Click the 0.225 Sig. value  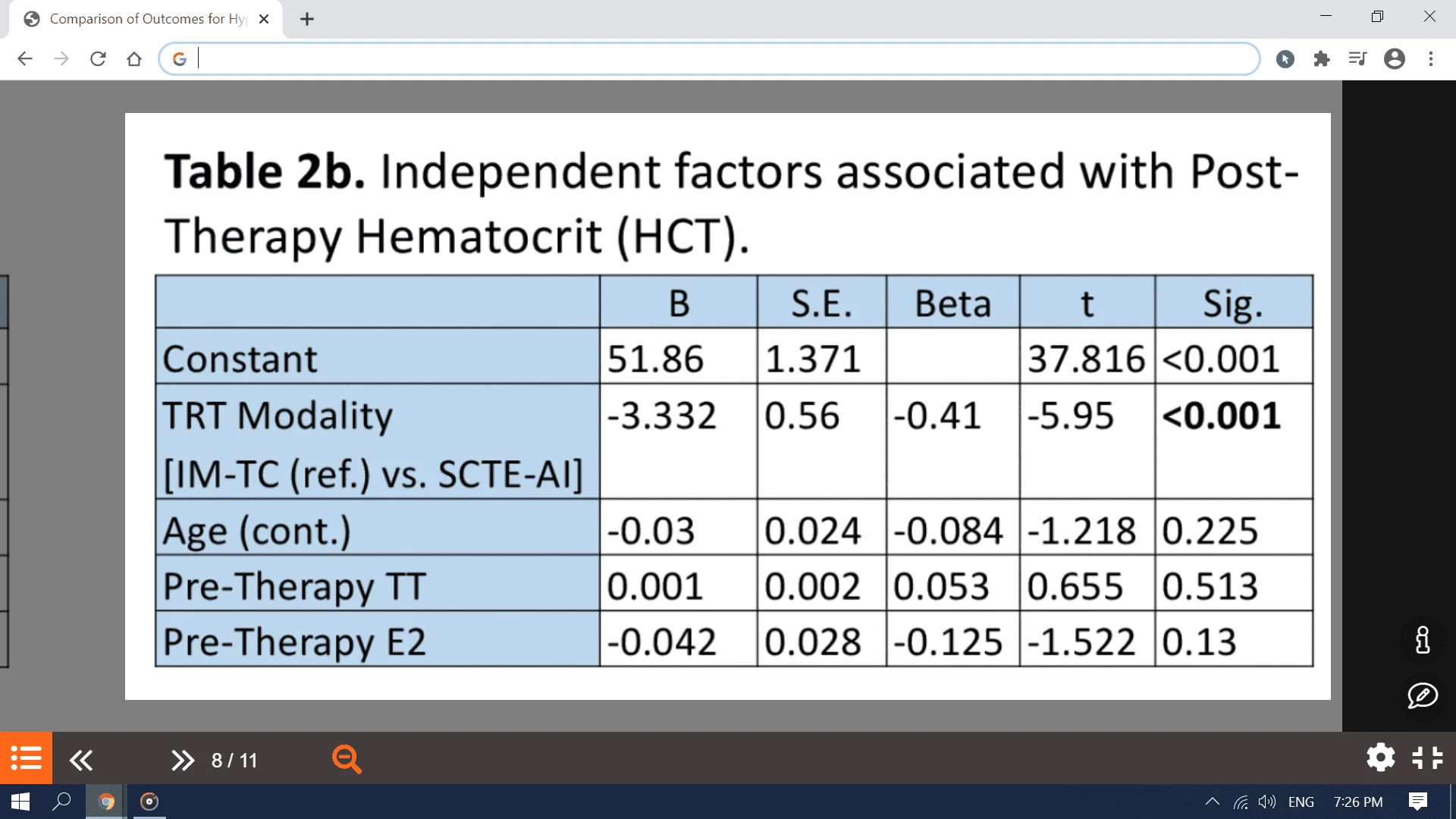coord(1210,530)
